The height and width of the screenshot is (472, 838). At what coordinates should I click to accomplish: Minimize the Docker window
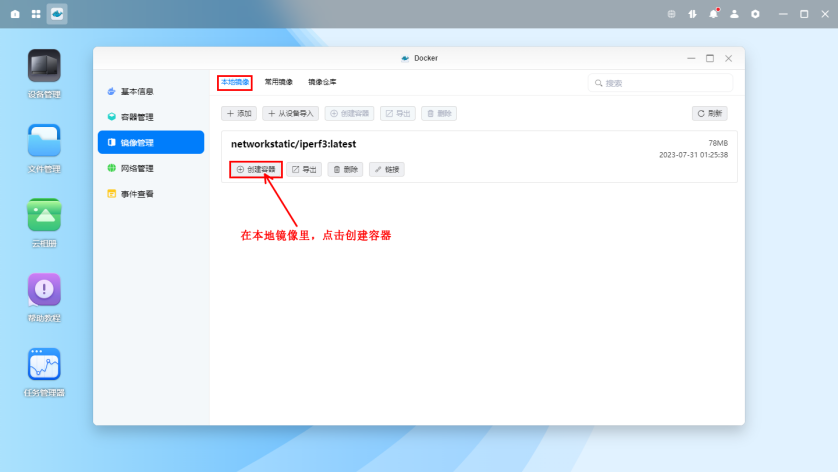[691, 58]
